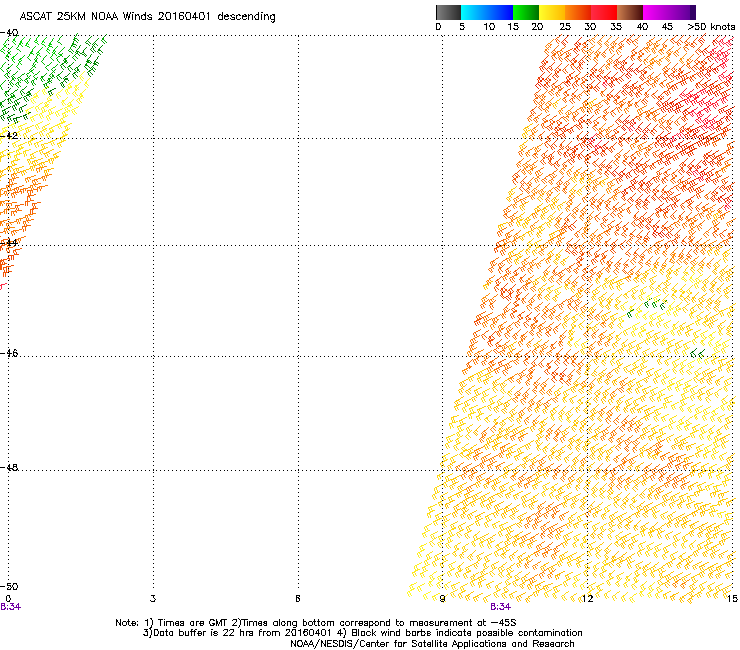Select the orange 25–30 knots color segment
This screenshot has width=740, height=650.
(578, 12)
